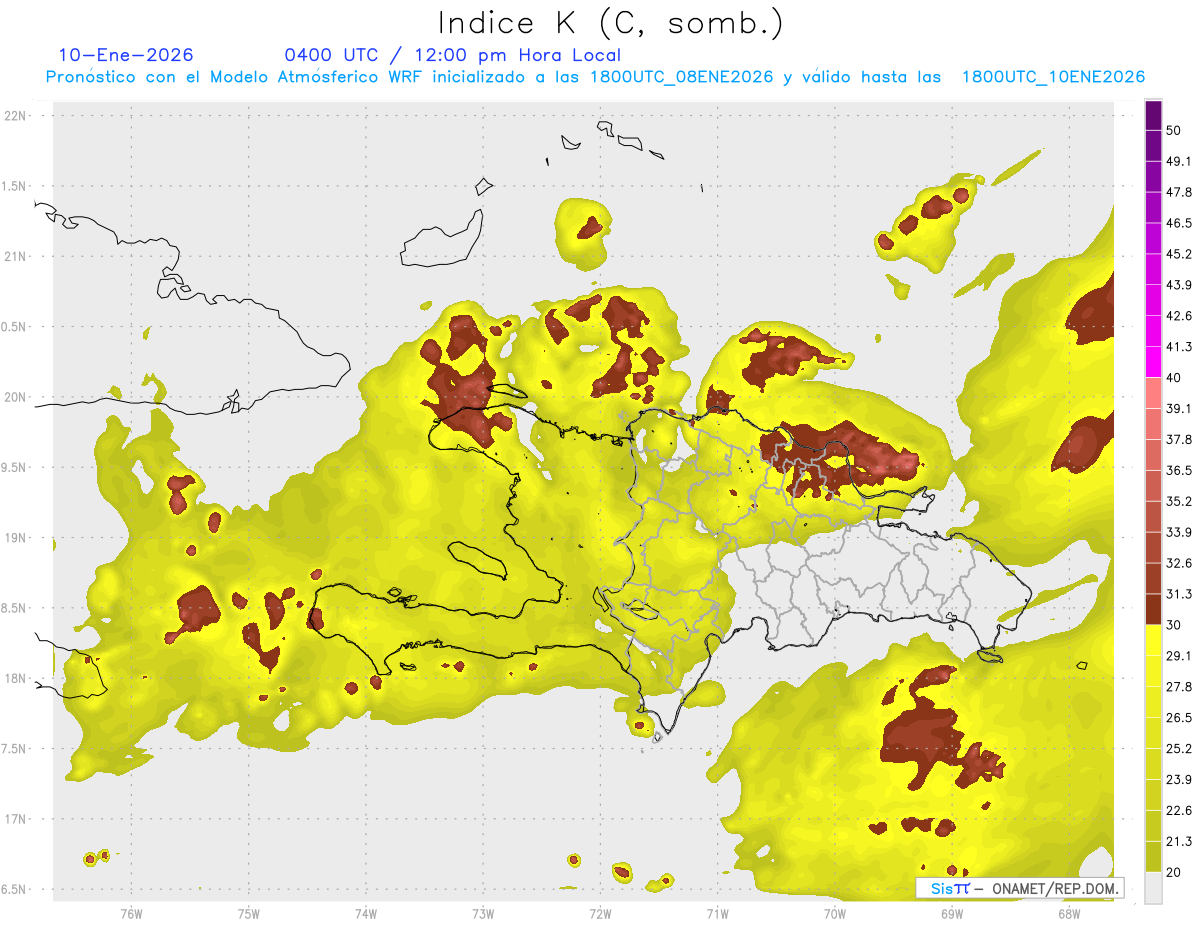This screenshot has height=927, width=1200.
Task: Click the "40" value on the color scale
Action: click(x=1175, y=378)
